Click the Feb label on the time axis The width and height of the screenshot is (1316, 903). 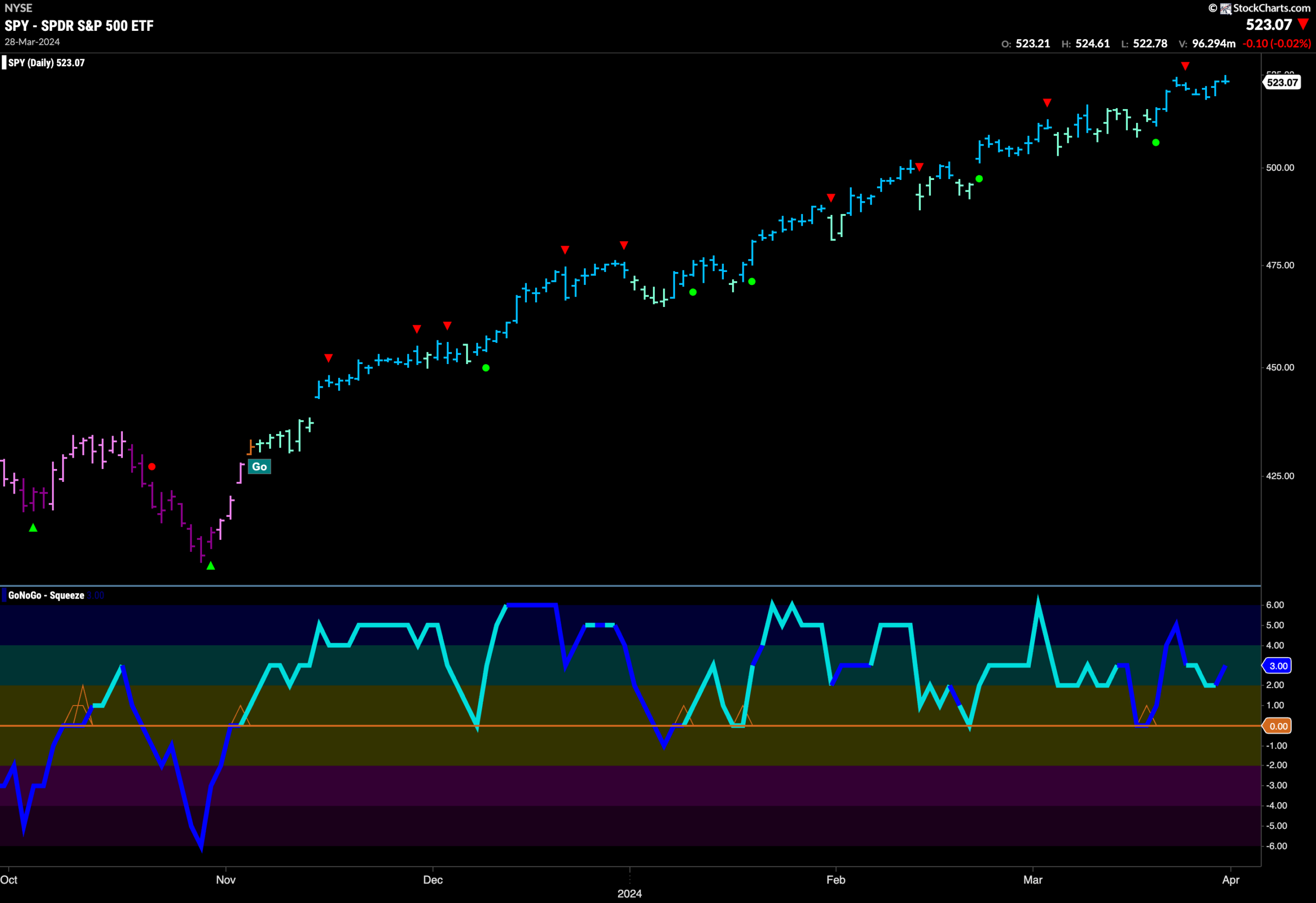(836, 880)
